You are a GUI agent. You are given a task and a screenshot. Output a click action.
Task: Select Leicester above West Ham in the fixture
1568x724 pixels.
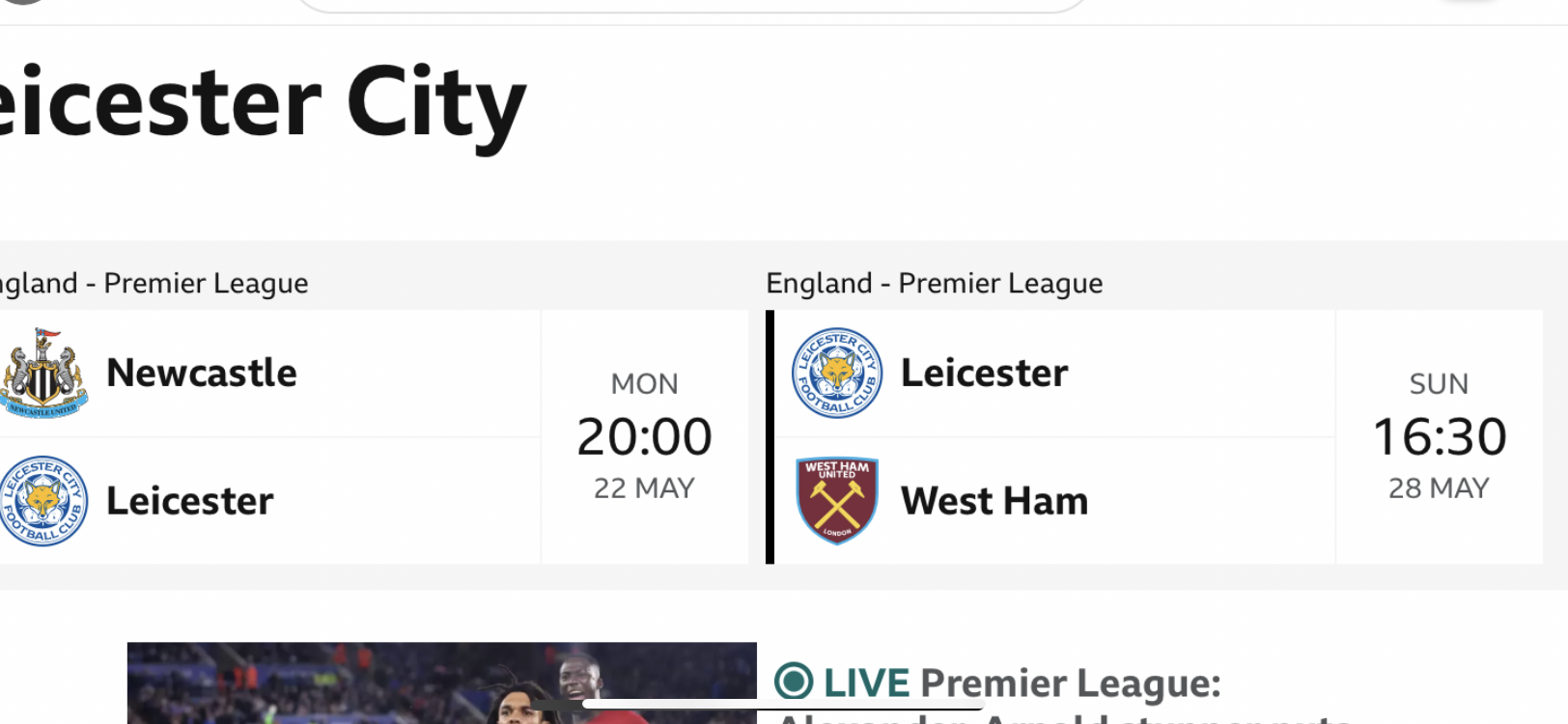(984, 373)
